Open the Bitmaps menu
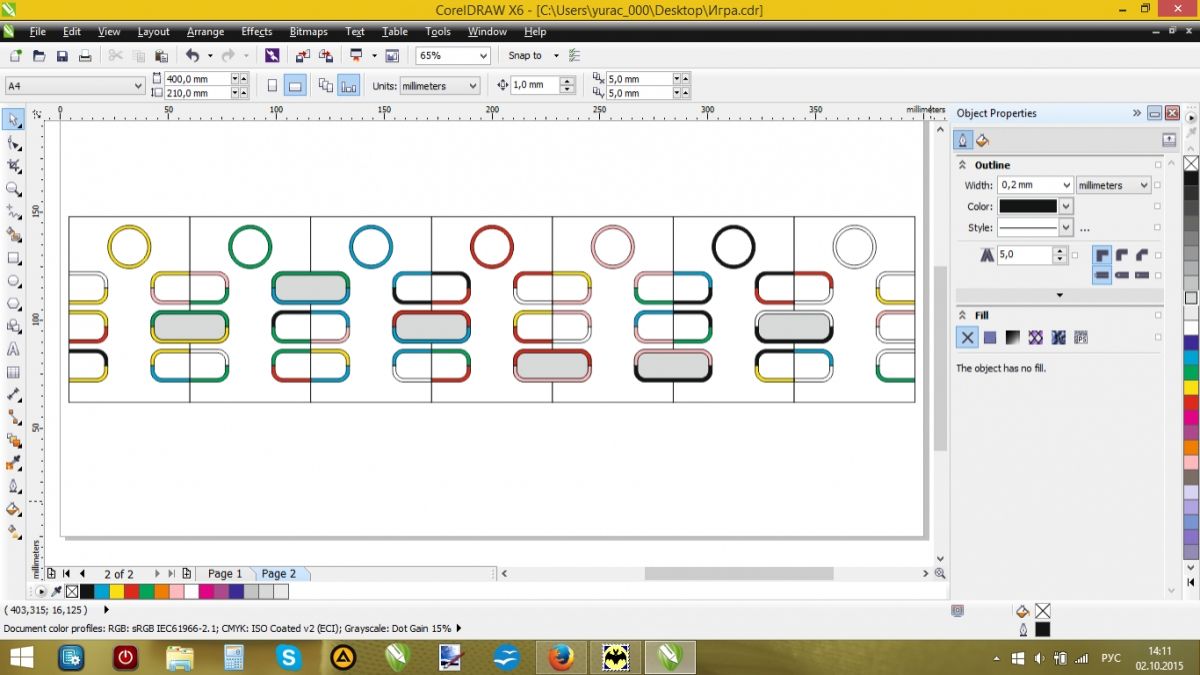The width and height of the screenshot is (1200, 675). pos(308,32)
